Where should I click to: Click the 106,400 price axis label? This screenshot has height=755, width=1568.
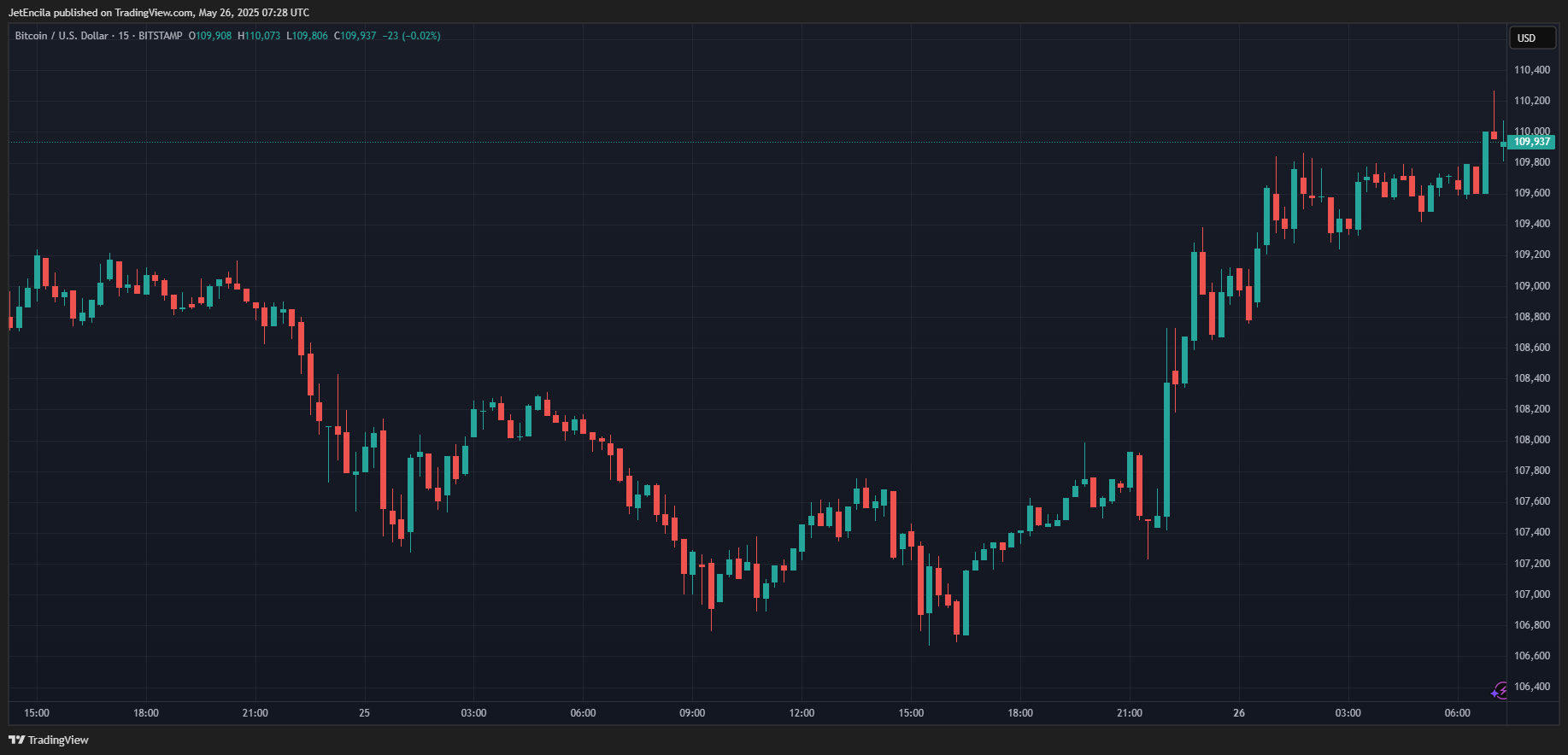(1531, 687)
